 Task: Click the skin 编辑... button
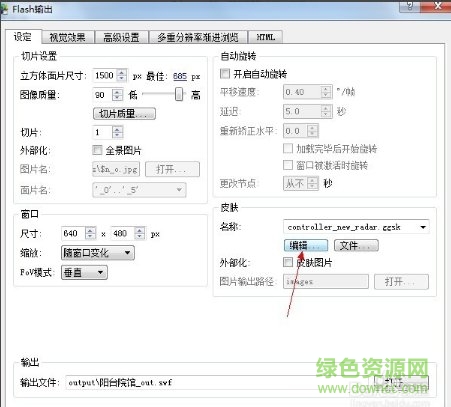(306, 246)
